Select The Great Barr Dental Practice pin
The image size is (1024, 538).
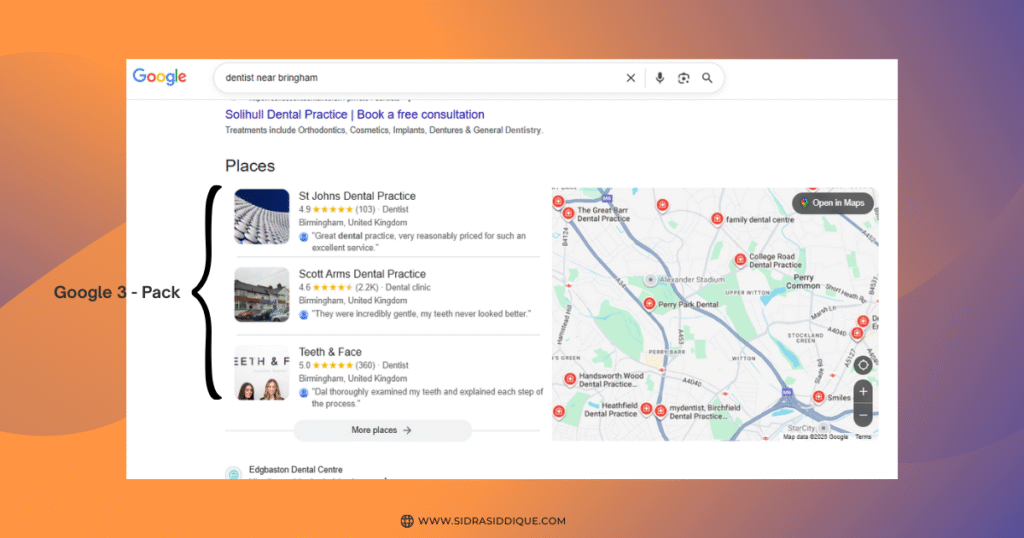568,213
